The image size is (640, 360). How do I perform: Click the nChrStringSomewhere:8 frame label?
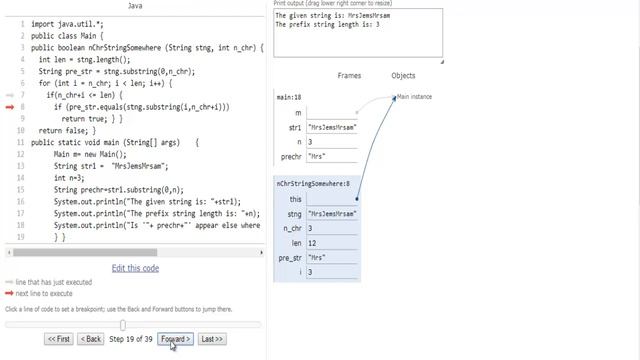pyautogui.click(x=313, y=184)
